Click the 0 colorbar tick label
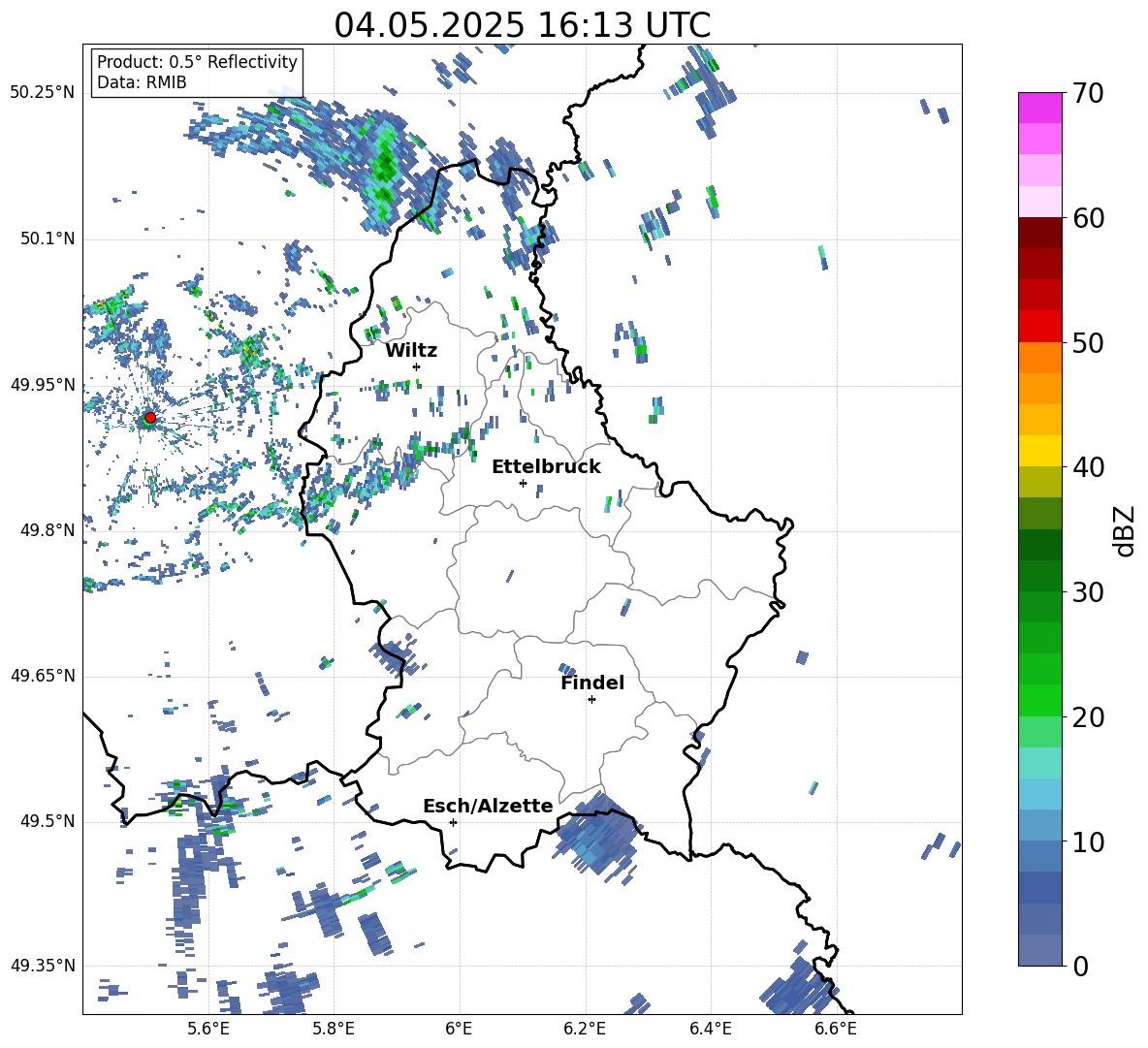Screen dimensions: 1148x1048 [1080, 966]
